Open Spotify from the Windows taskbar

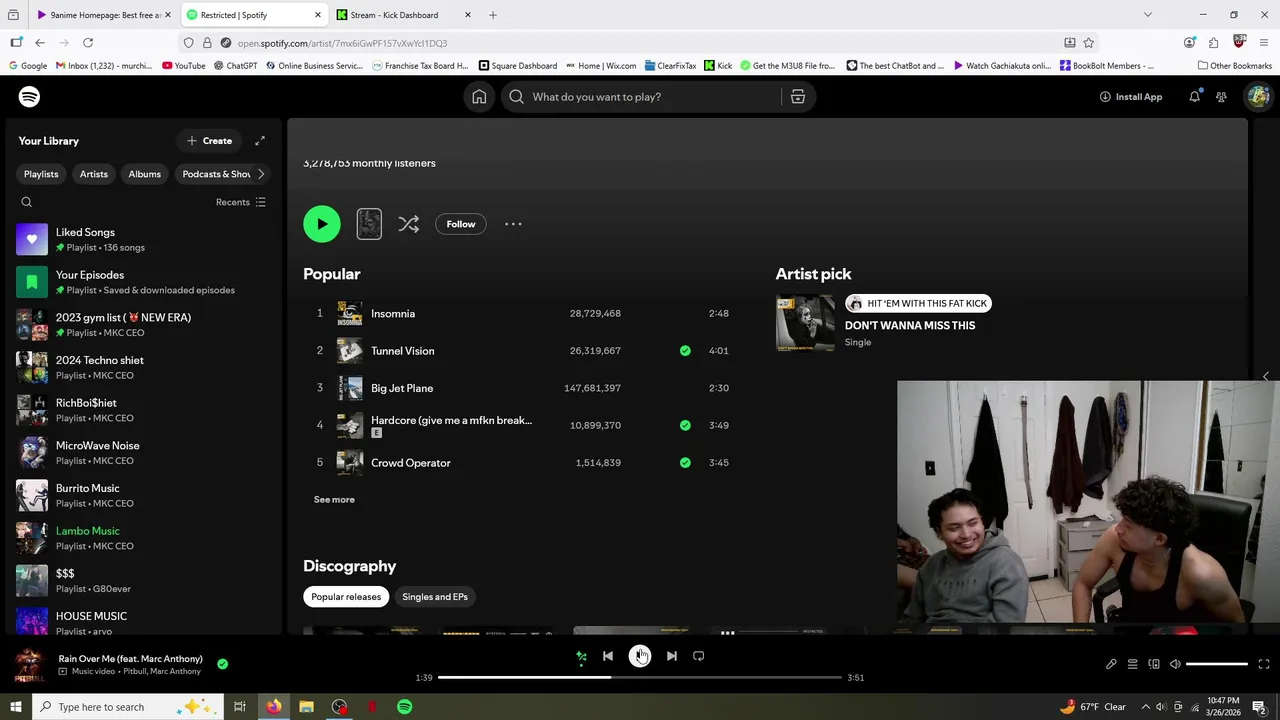click(x=405, y=707)
